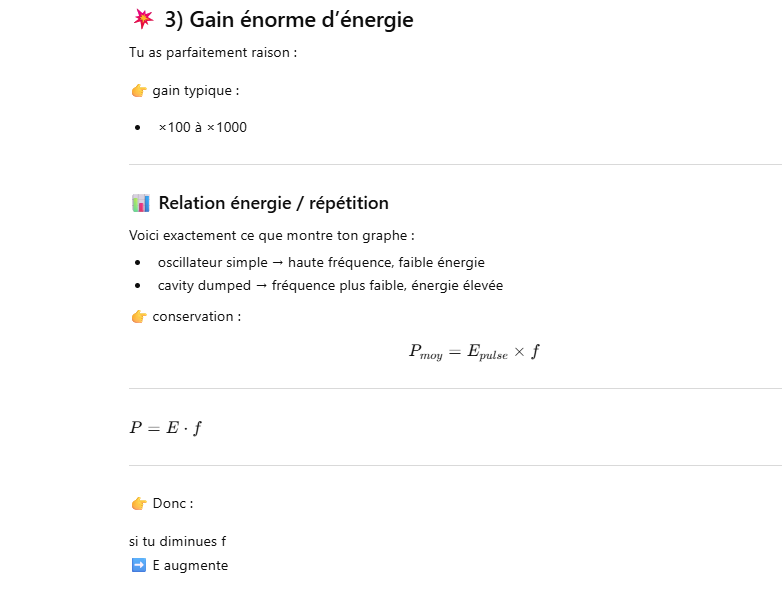Click the "Relation énergie / répétition" heading

point(273,203)
